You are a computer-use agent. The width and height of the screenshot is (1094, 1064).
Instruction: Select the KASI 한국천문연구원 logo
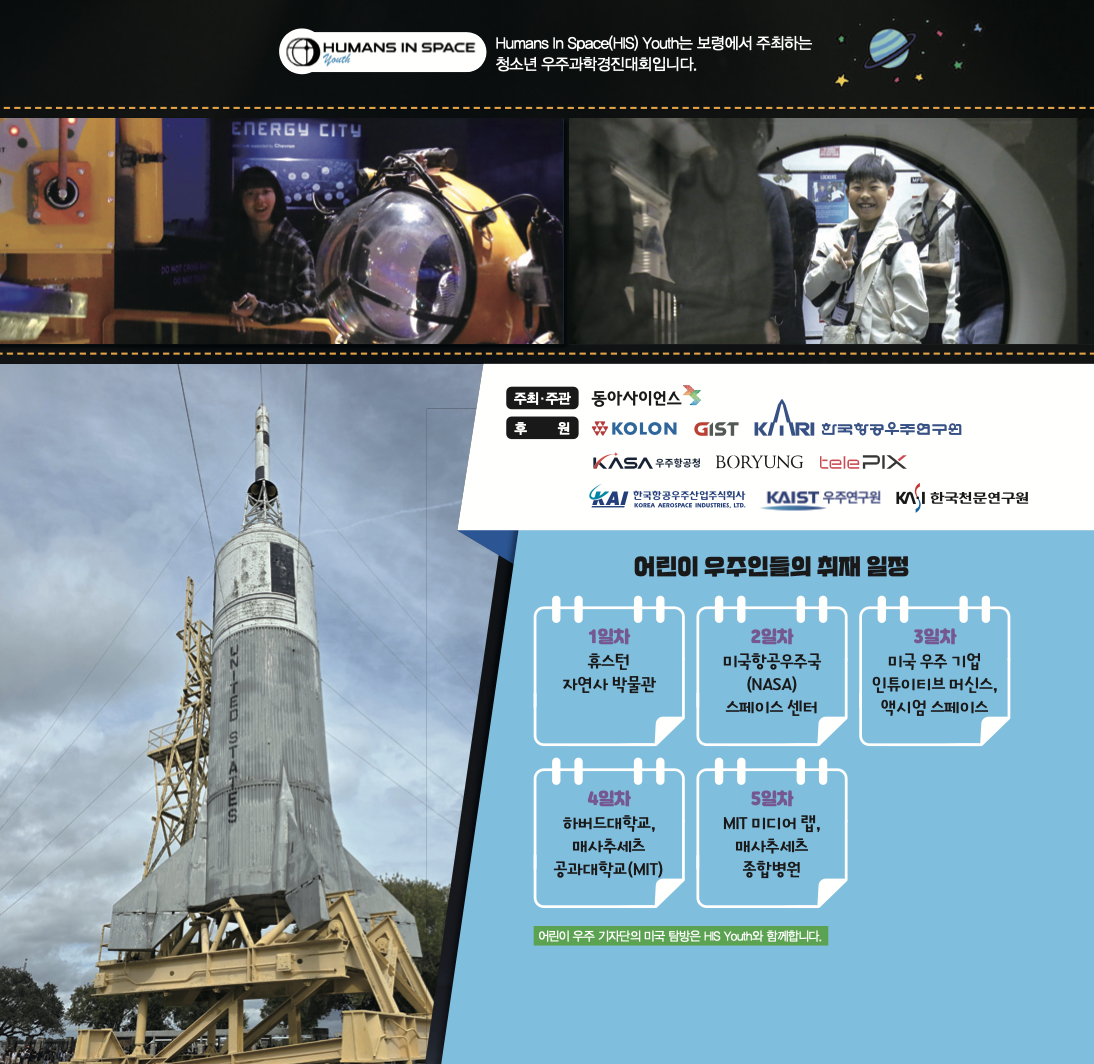[x=961, y=497]
